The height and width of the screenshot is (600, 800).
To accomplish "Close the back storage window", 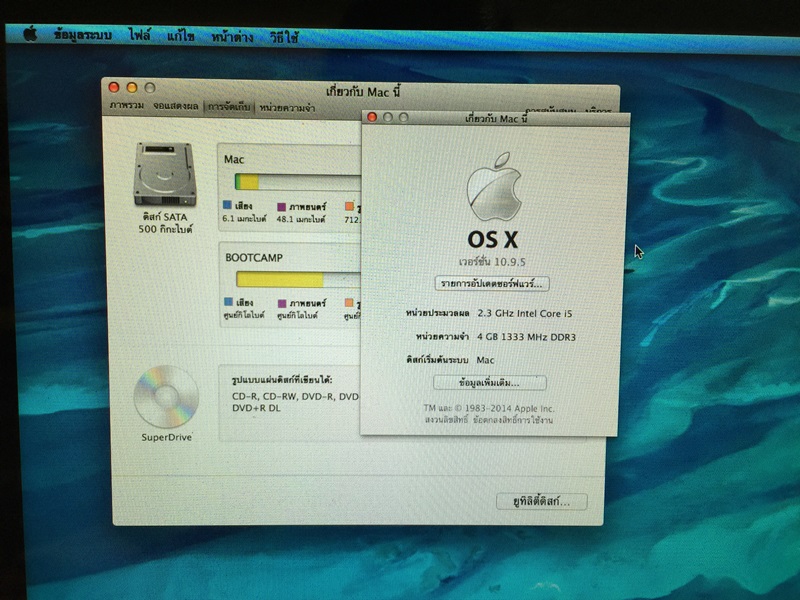I will (114, 87).
